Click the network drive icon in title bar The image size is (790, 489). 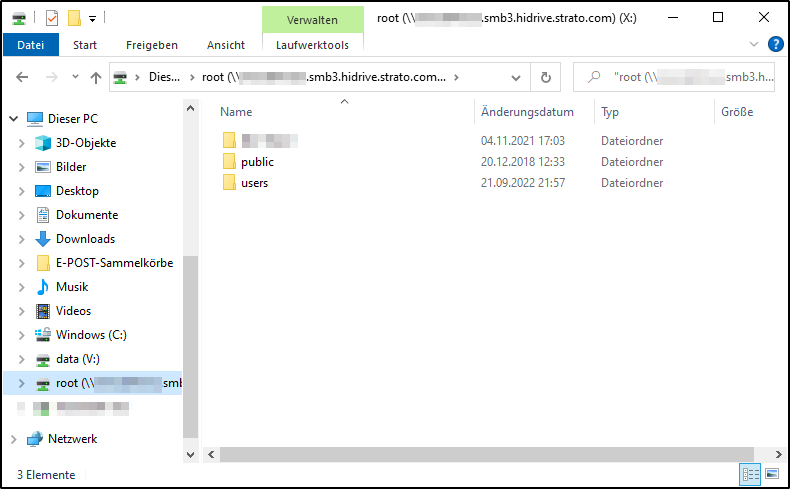click(19, 19)
